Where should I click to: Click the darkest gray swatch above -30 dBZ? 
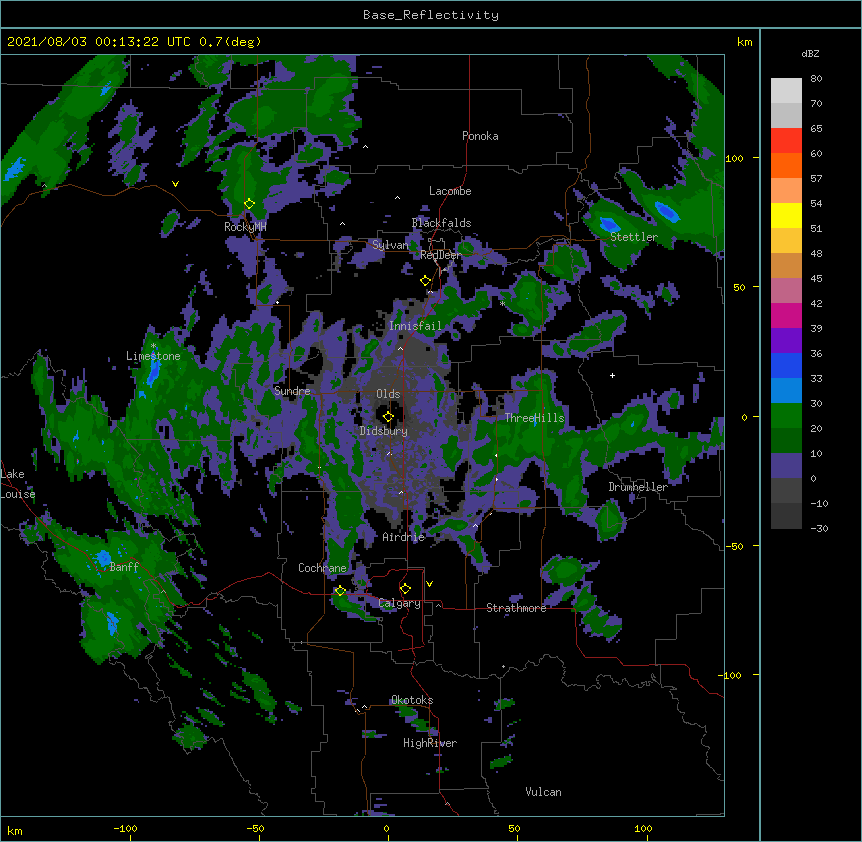click(786, 516)
